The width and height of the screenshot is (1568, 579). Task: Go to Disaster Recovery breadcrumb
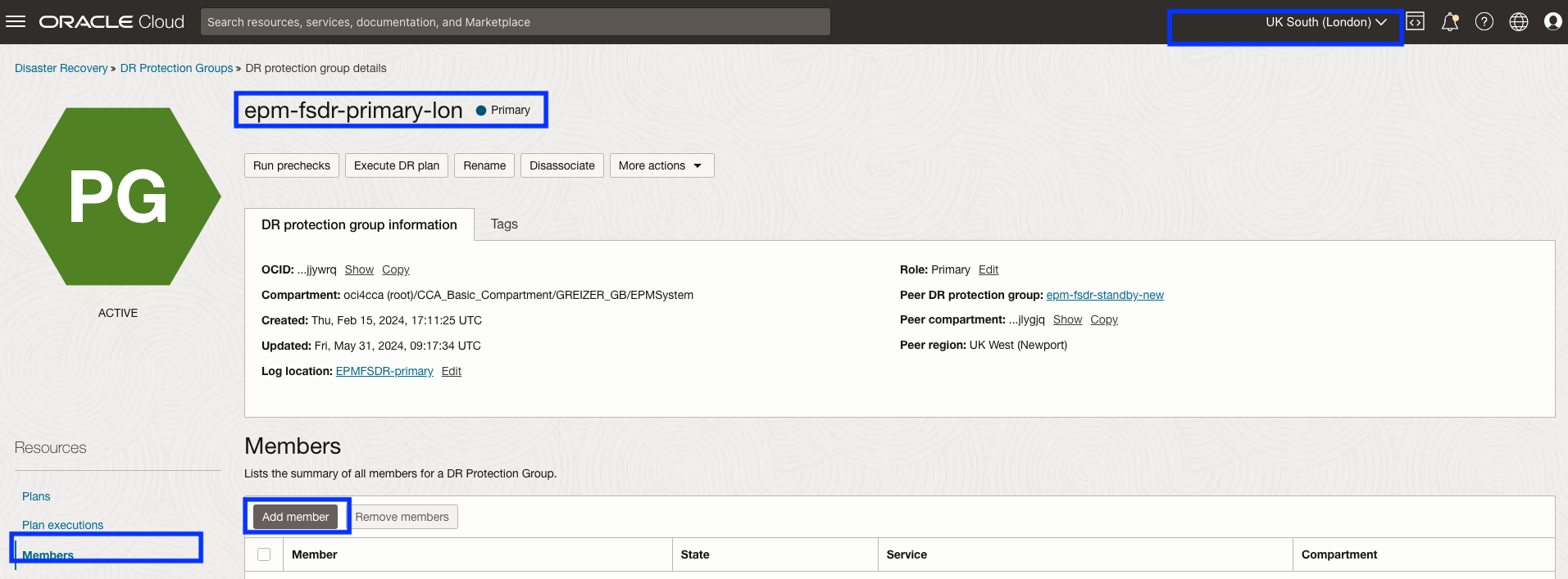tap(61, 68)
